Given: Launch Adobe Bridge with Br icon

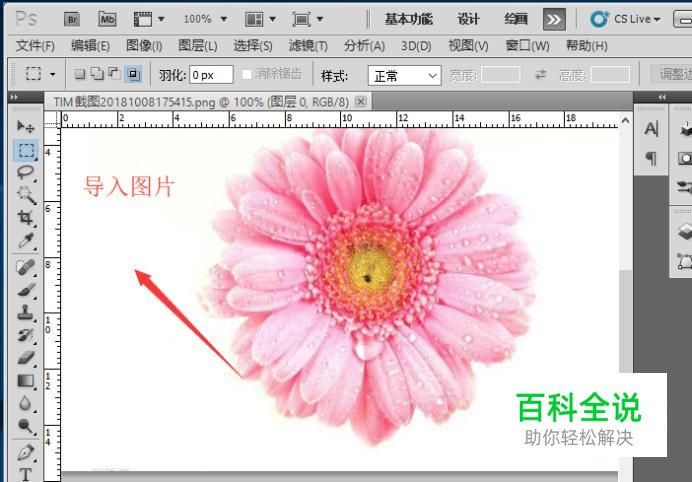Looking at the screenshot, I should pyautogui.click(x=72, y=19).
